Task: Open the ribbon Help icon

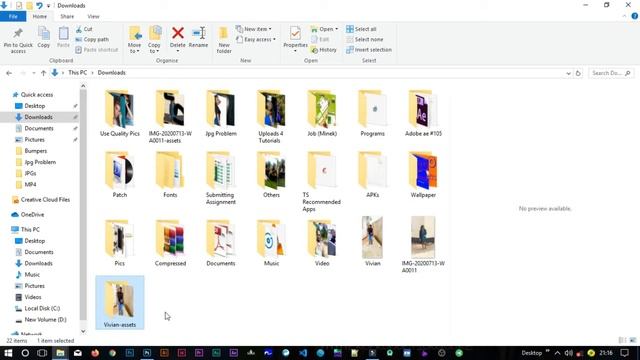Action: (635, 16)
